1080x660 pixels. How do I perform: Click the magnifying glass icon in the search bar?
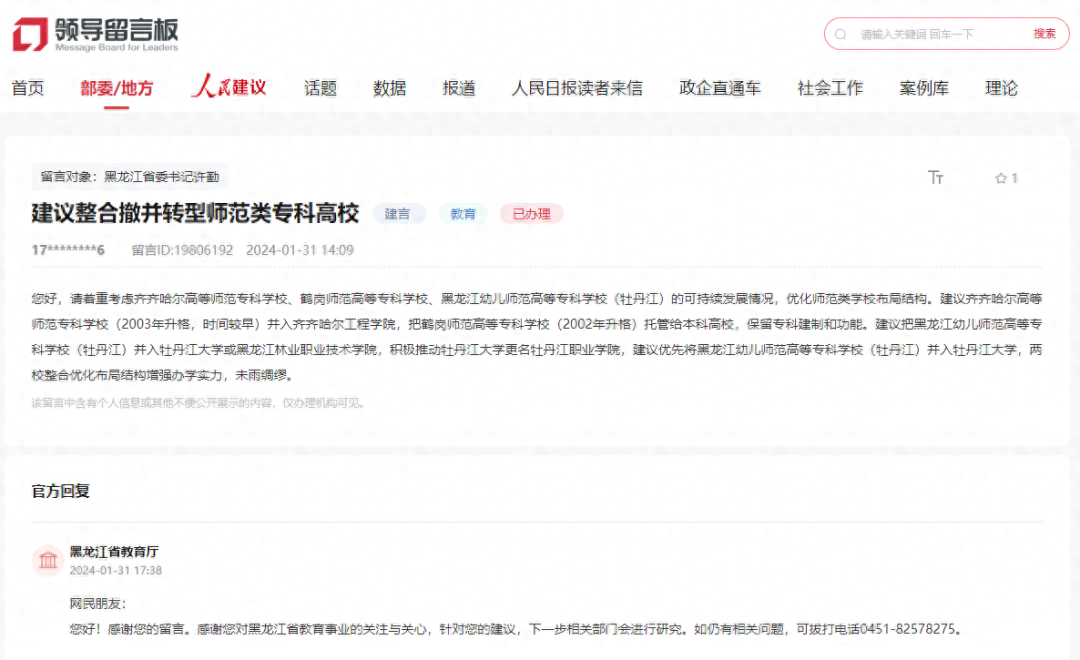click(840, 33)
